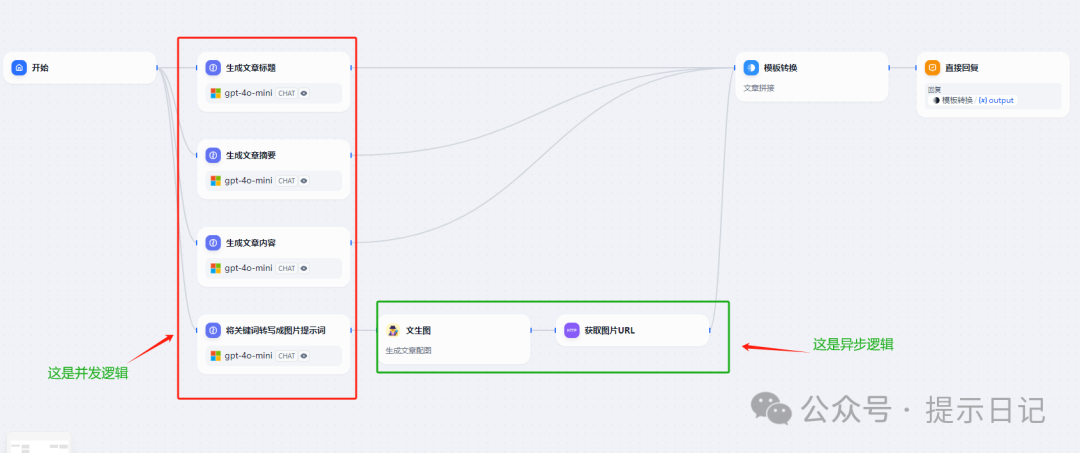Screen dimensions: 1080x453
Task: Toggle the eye icon in 生成文章内容 node
Action: 304,268
